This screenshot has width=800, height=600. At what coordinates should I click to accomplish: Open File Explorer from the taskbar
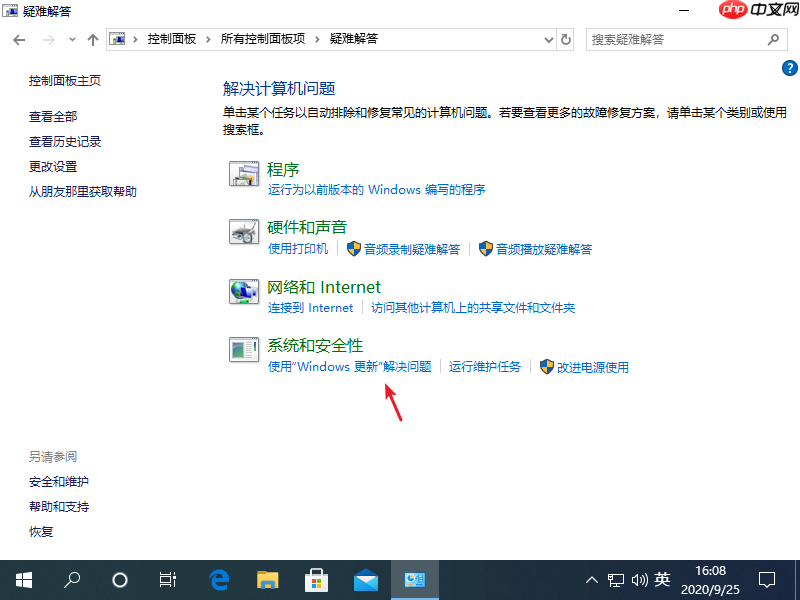click(x=267, y=580)
